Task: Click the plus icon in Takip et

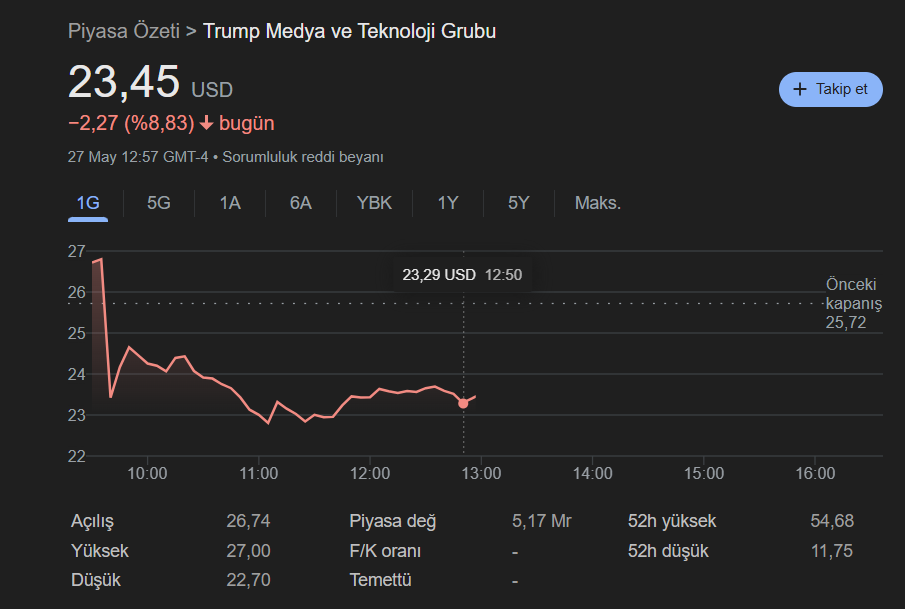Action: click(799, 89)
